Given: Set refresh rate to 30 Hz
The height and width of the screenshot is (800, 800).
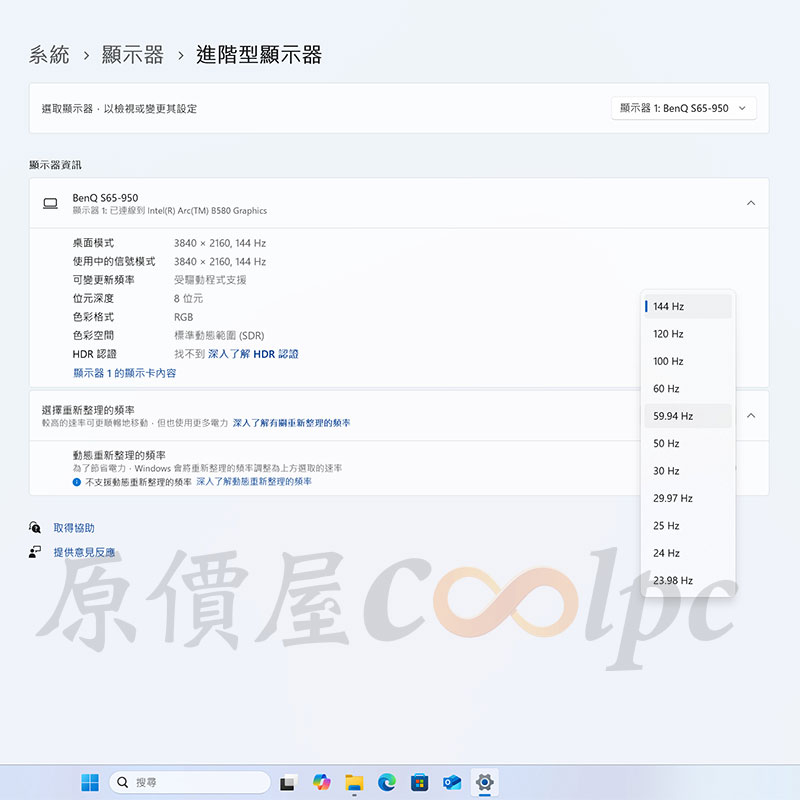Looking at the screenshot, I should click(688, 471).
